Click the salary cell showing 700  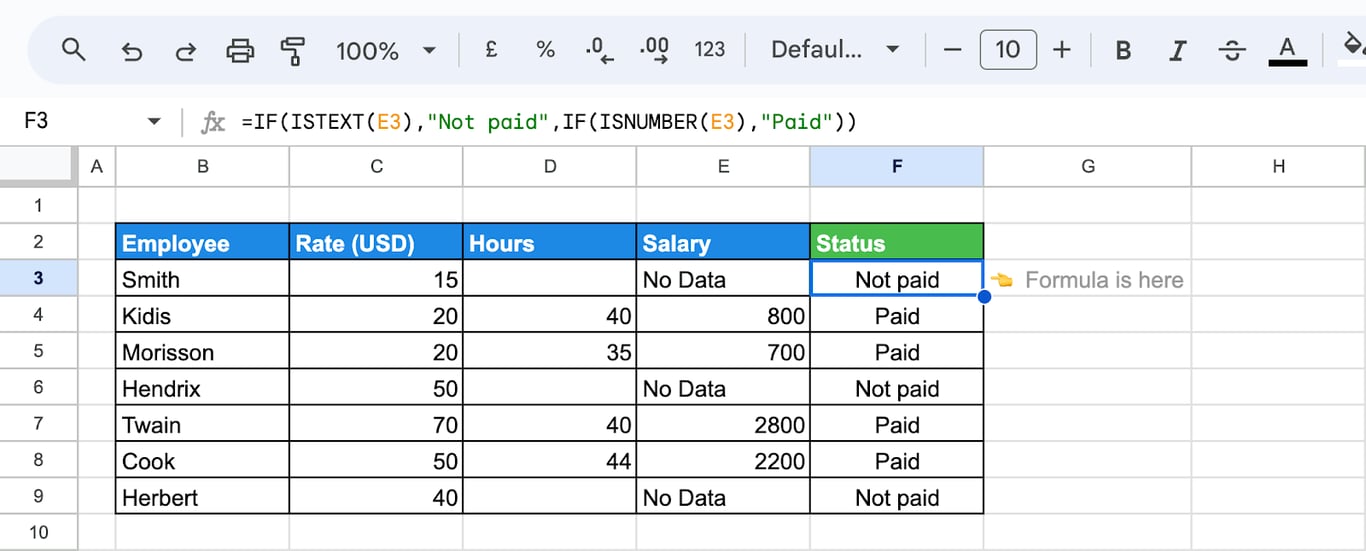tap(723, 351)
